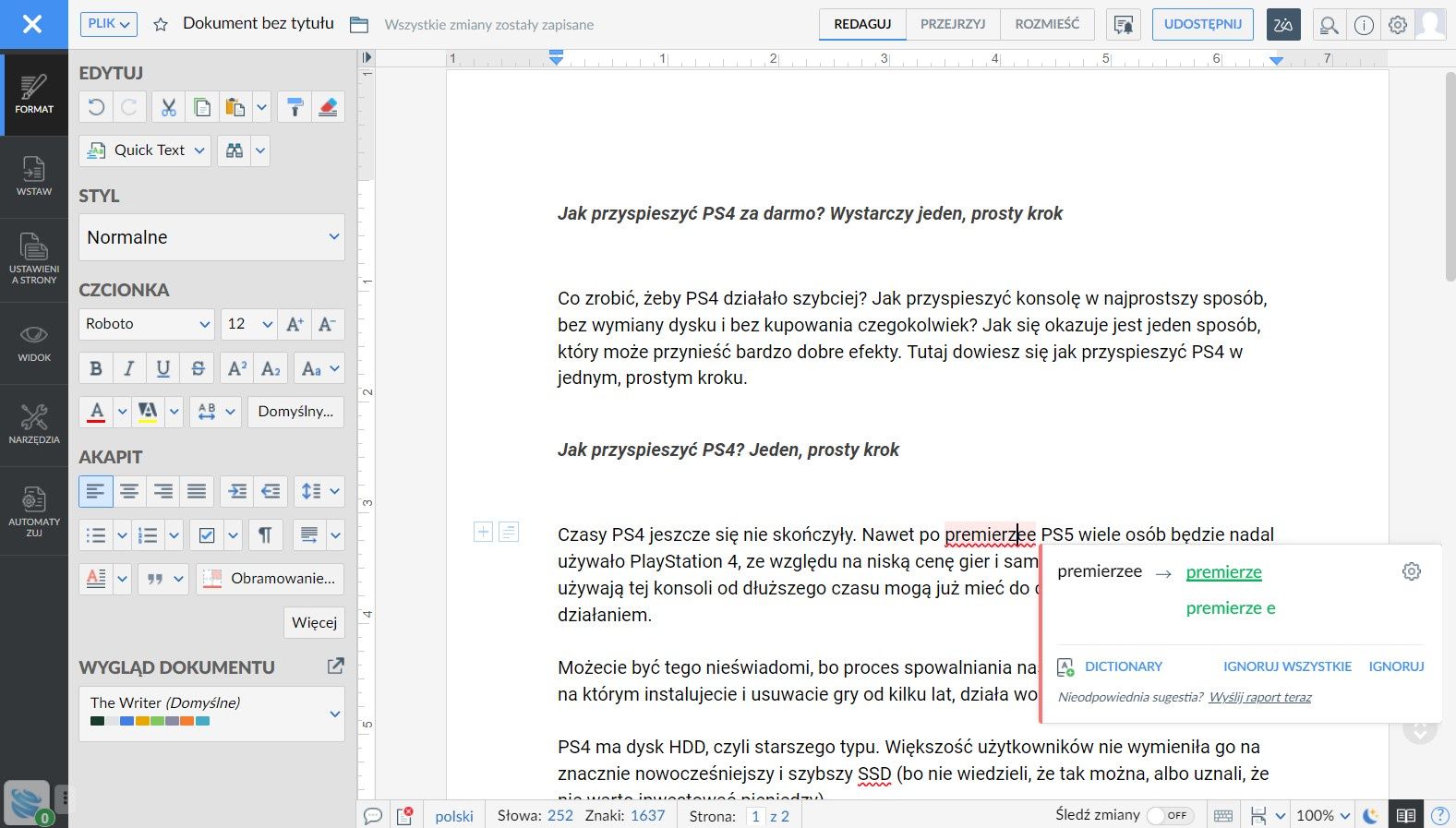Click the Redo icon
This screenshot has width=1456, height=828.
click(129, 107)
